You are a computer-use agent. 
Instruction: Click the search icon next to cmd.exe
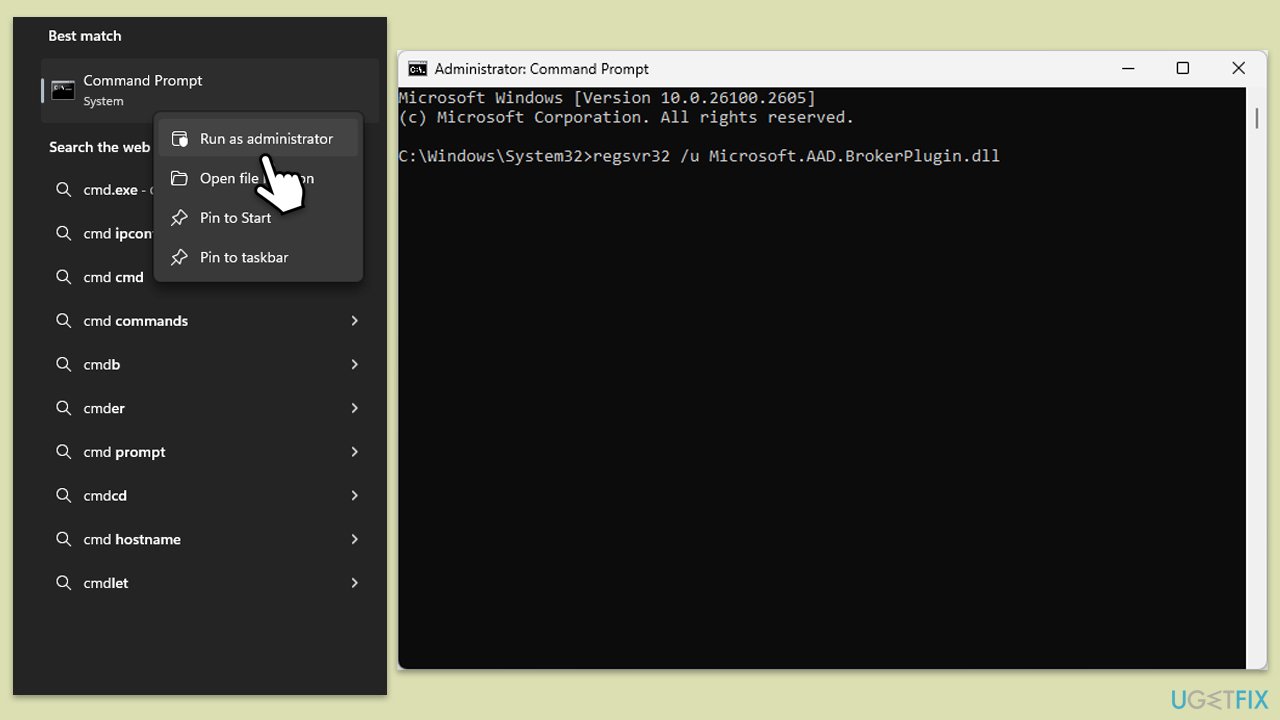[64, 189]
